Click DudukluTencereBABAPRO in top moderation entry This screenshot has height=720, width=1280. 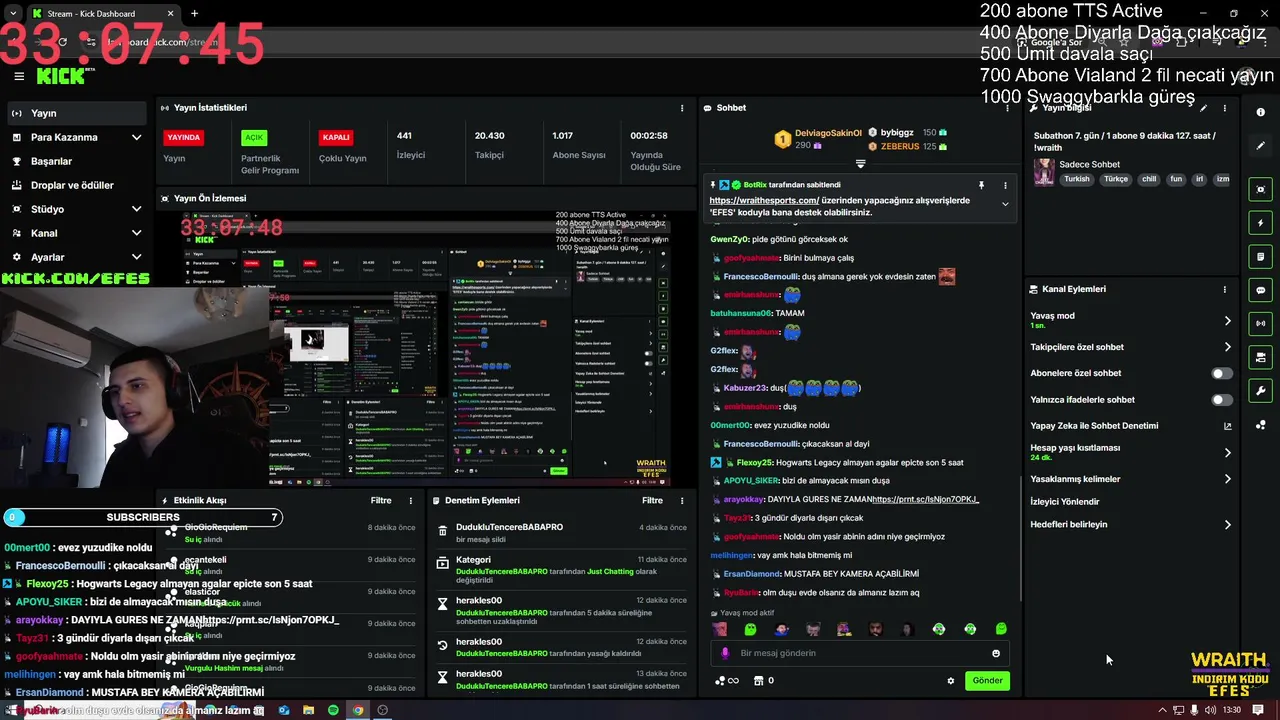pos(509,527)
